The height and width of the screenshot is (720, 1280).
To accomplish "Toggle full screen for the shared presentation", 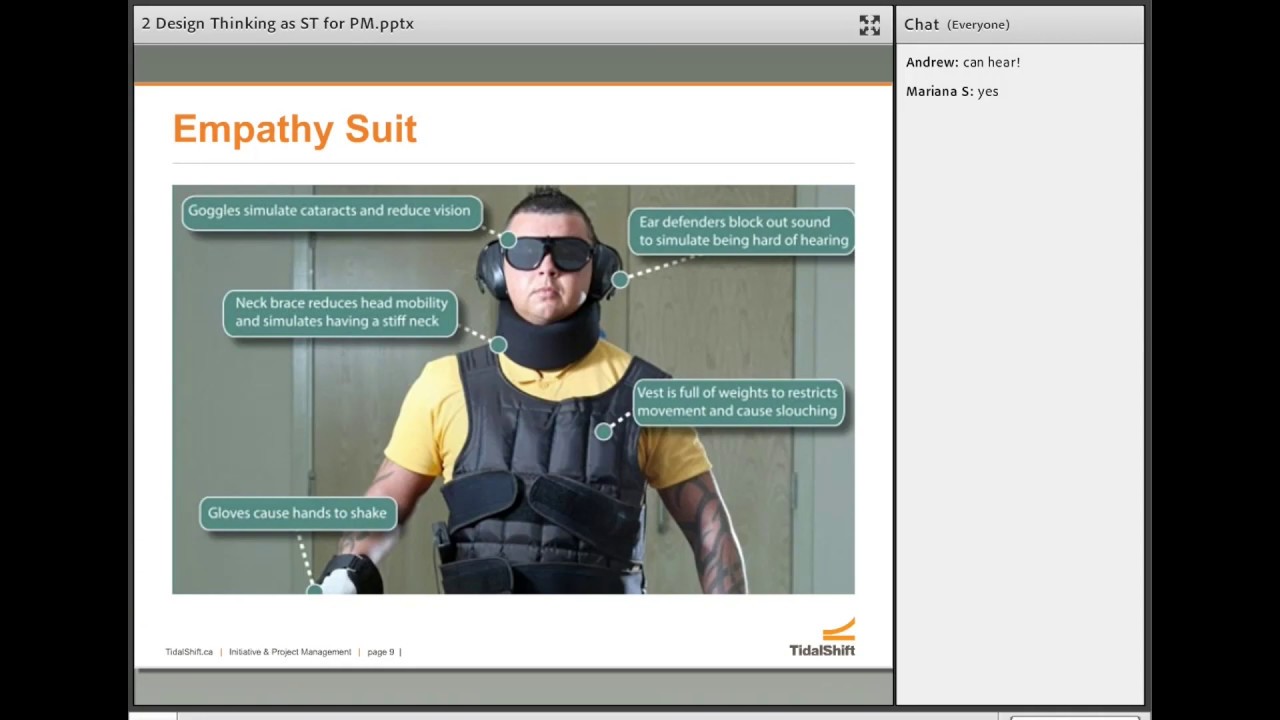I will [x=869, y=25].
